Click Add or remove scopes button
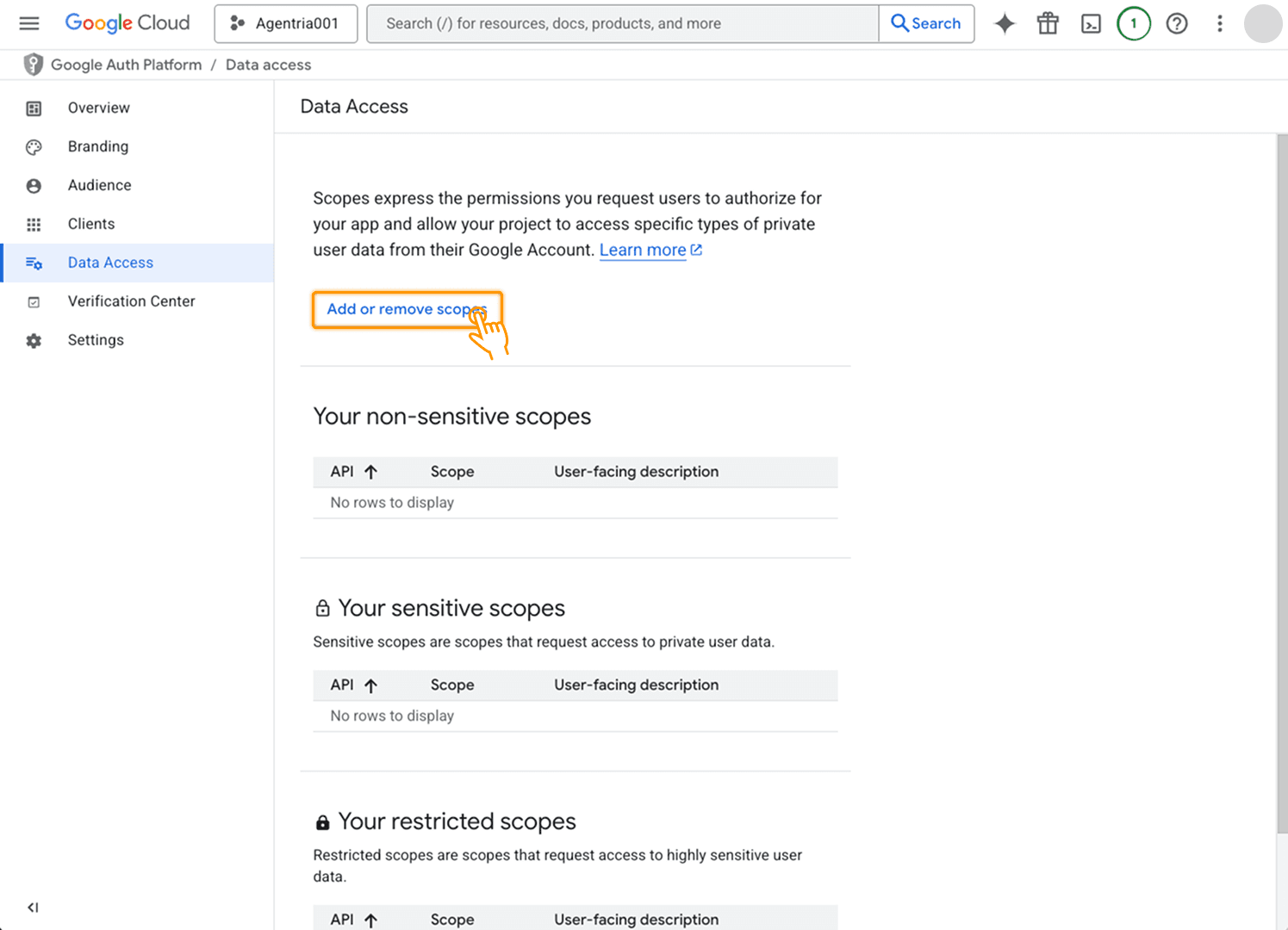 (x=407, y=309)
